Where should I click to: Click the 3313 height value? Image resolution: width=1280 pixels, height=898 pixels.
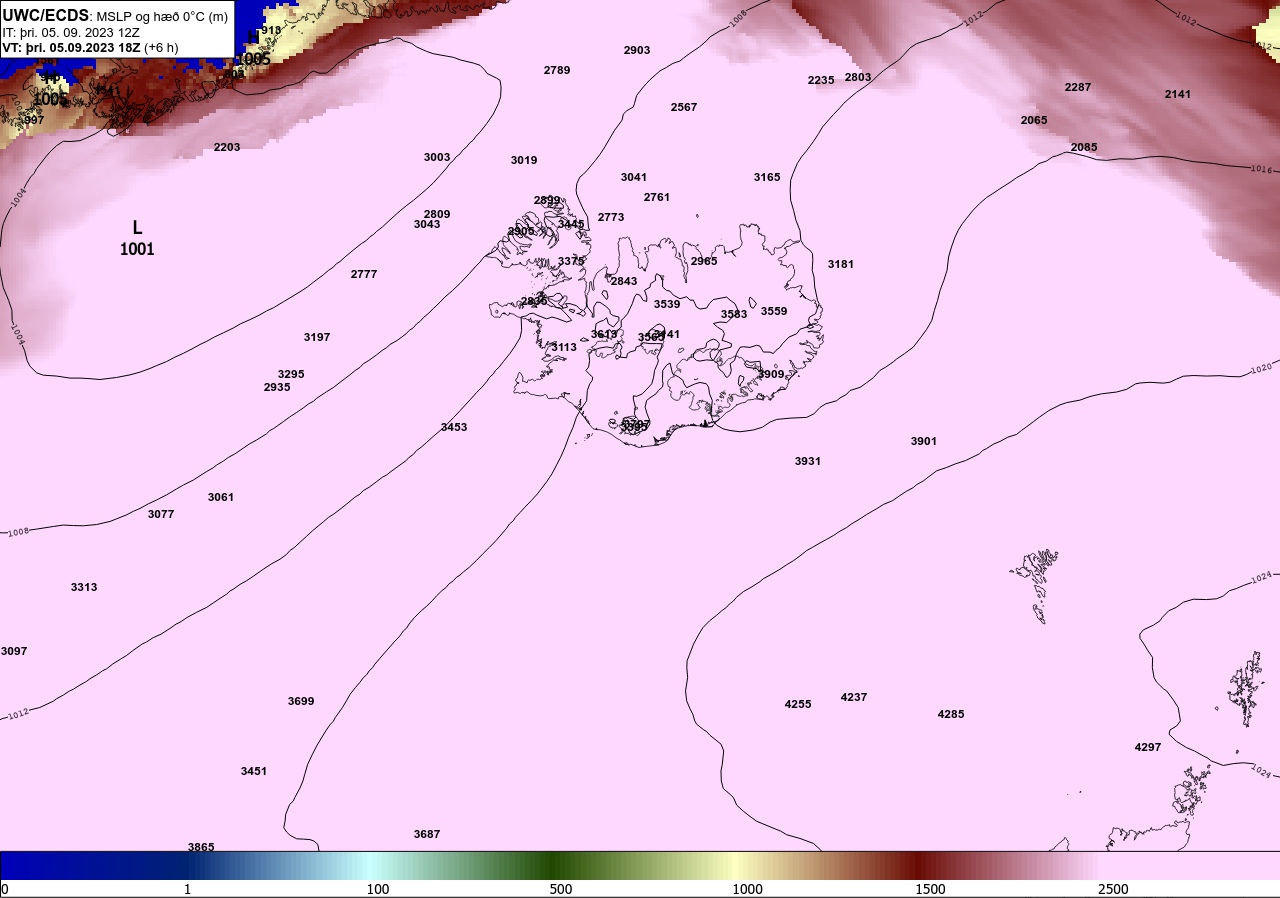[x=84, y=587]
